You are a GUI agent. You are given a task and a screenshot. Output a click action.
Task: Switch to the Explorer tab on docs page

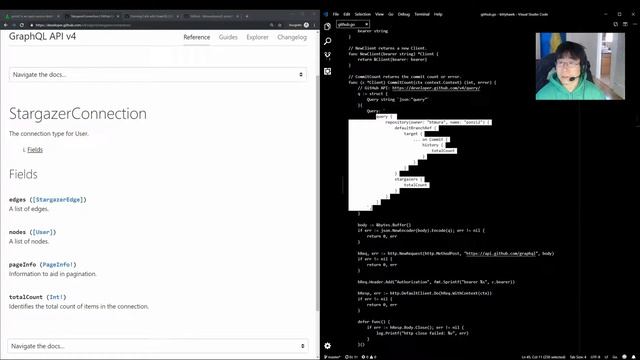(258, 37)
